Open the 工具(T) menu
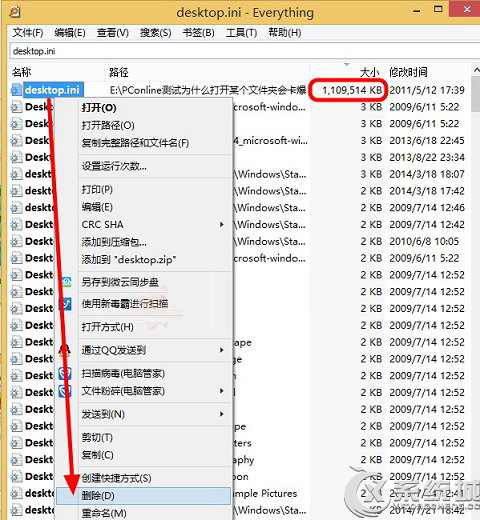 (x=241, y=33)
